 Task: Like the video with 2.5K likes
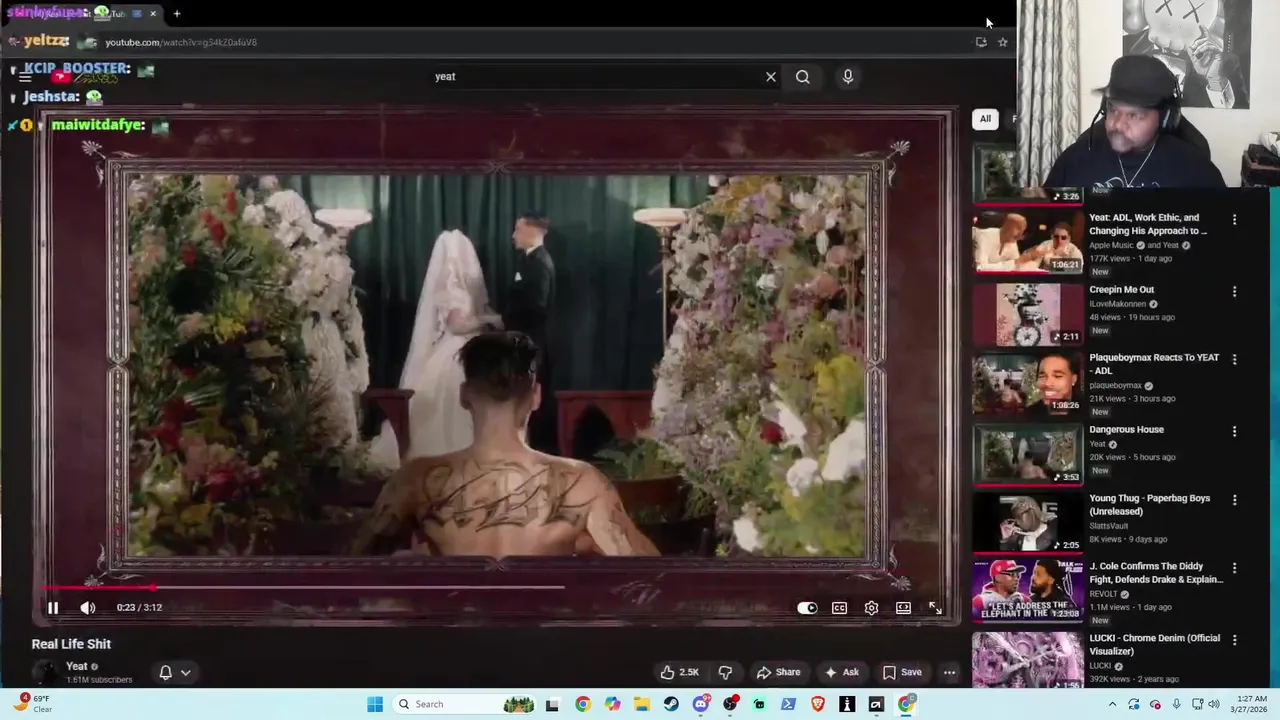[x=679, y=672]
